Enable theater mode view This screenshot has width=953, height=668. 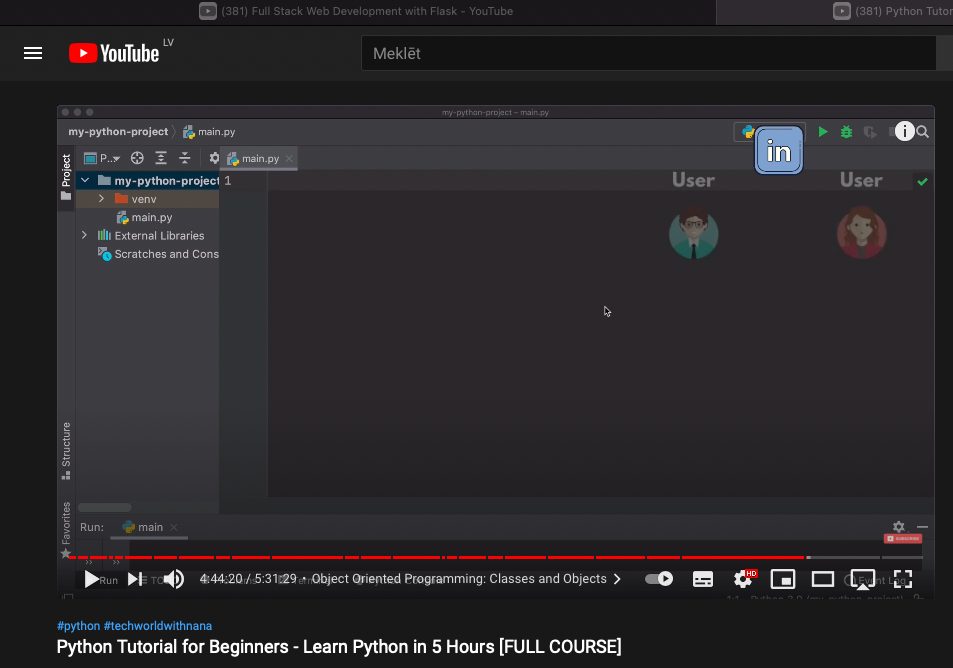[x=823, y=579]
